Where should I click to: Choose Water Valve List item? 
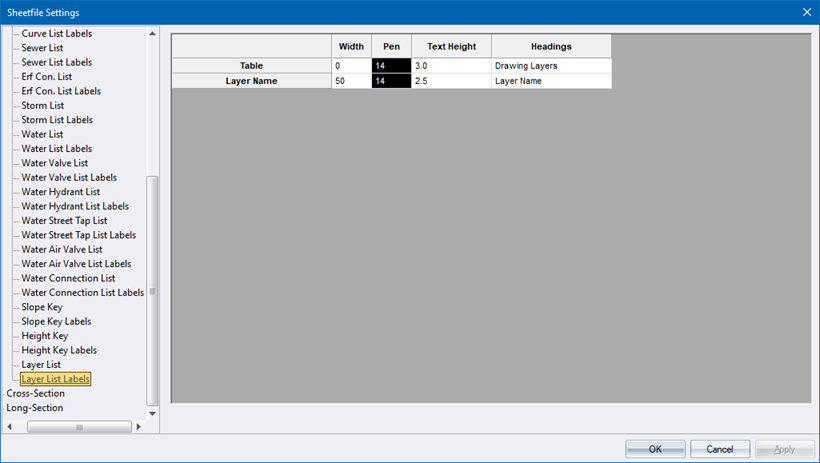click(x=55, y=163)
